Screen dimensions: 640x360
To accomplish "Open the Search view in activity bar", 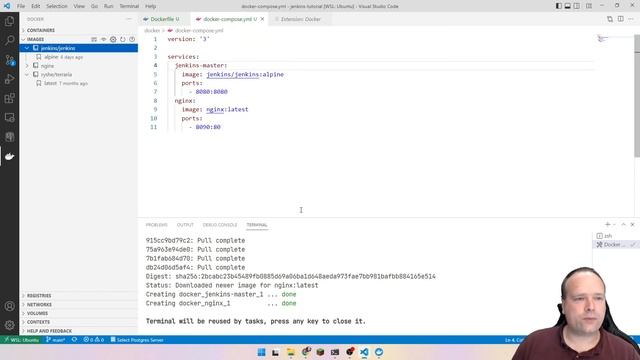I will click(9, 40).
